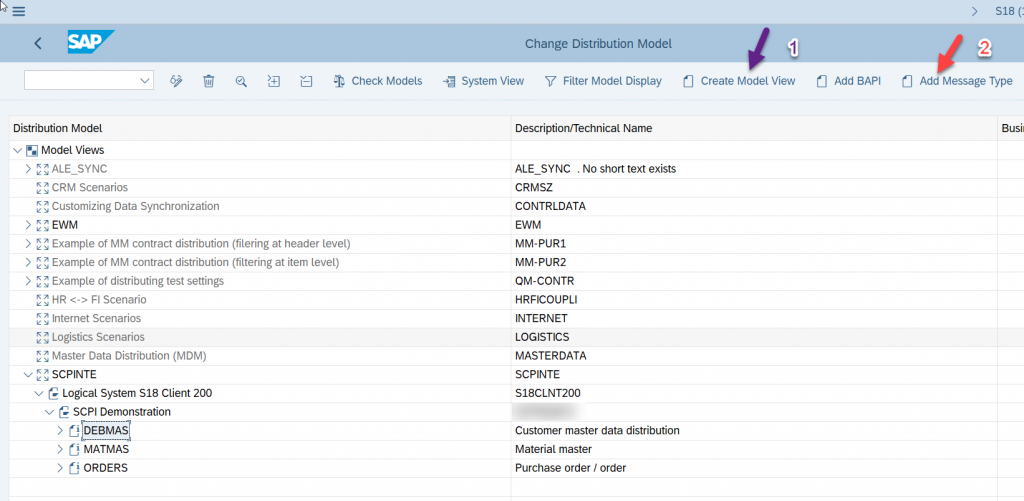Click the funnel icon of Filter Model Display

pyautogui.click(x=551, y=81)
